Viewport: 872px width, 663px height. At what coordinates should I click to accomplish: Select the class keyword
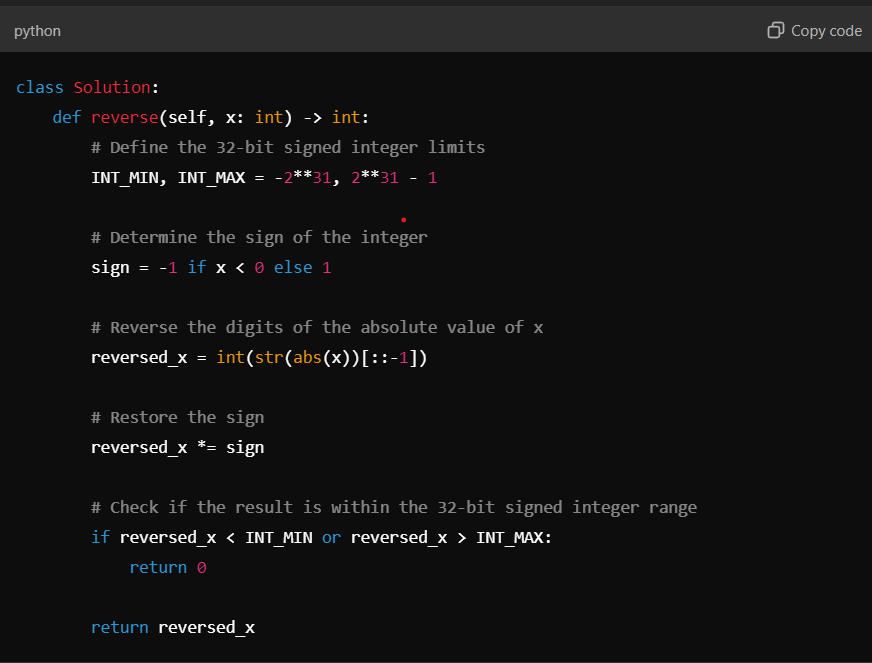tap(39, 87)
